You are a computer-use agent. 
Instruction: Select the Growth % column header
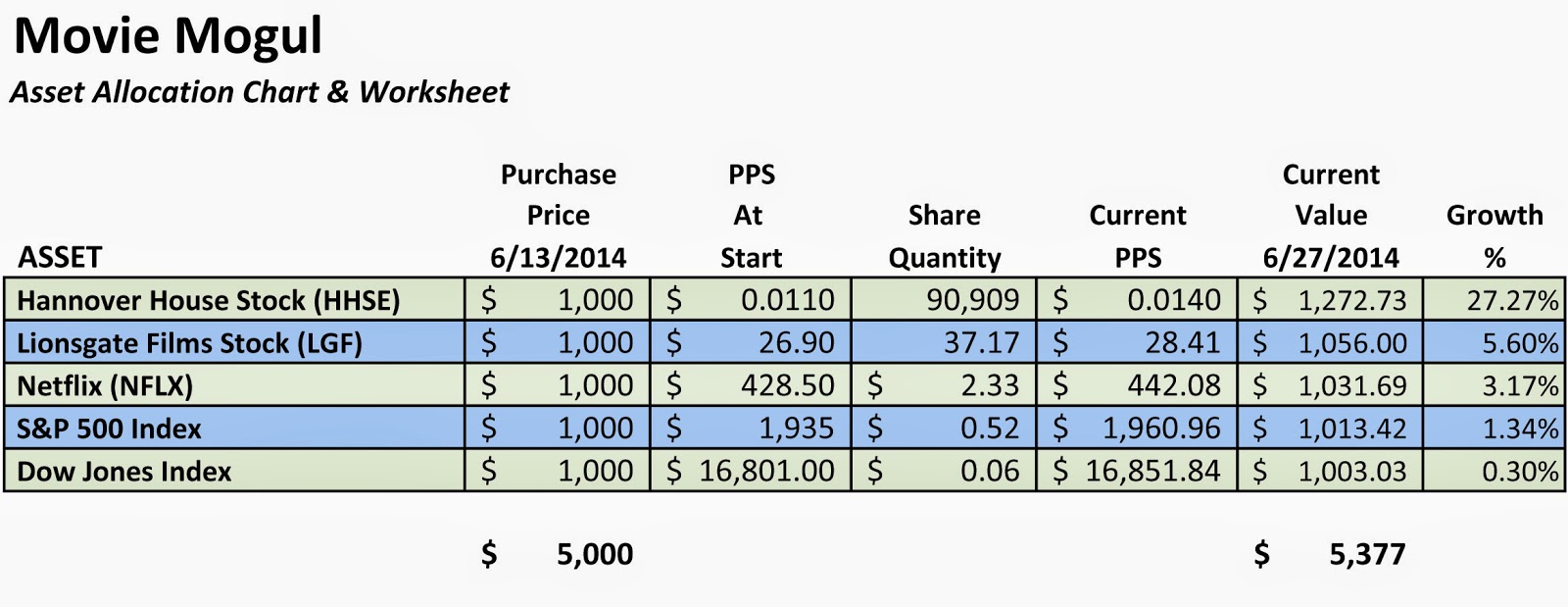click(x=1494, y=236)
